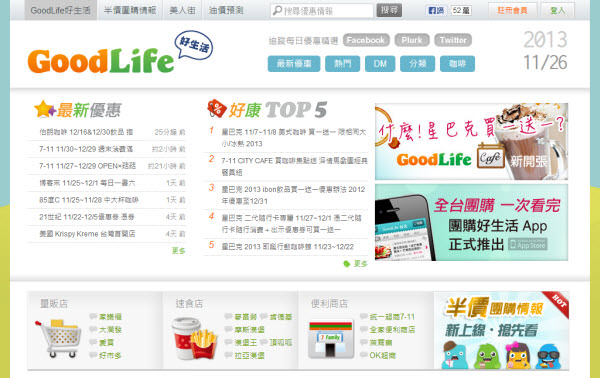Open TOP 5 item 2, 7-11 CITY CAFE

pyautogui.click(x=295, y=166)
